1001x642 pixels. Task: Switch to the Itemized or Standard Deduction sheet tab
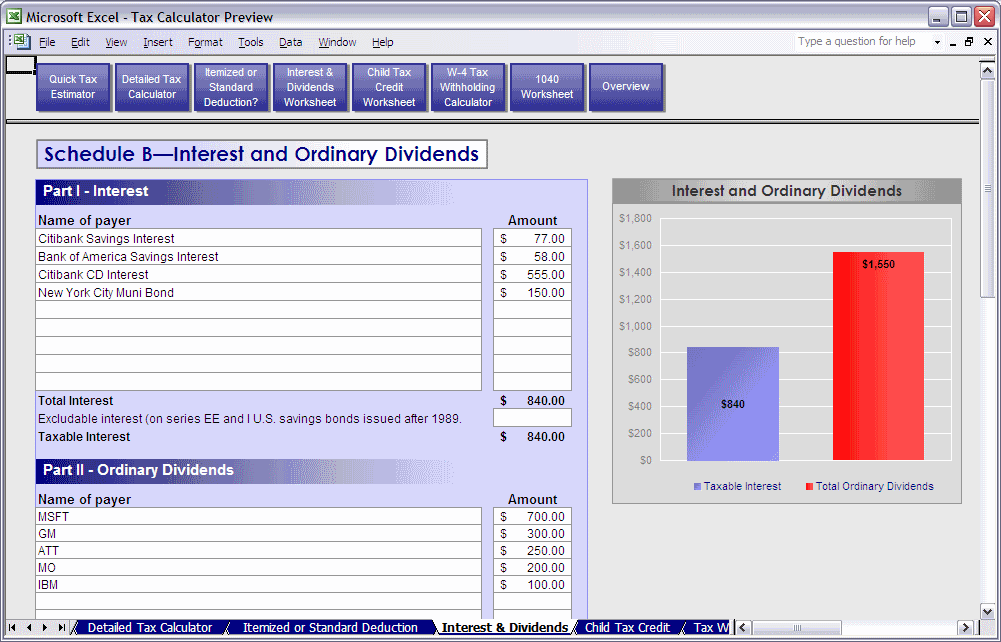point(330,627)
